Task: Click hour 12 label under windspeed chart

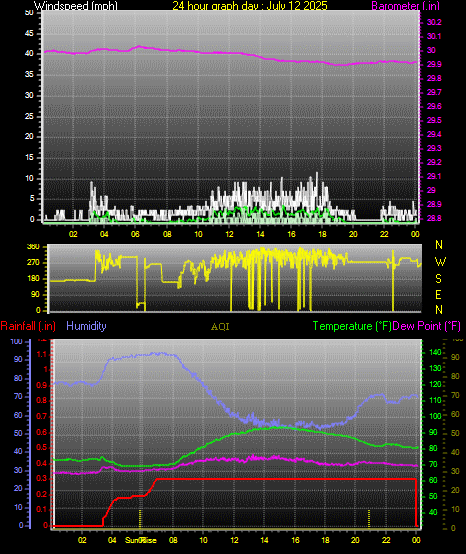Action: 229,234
